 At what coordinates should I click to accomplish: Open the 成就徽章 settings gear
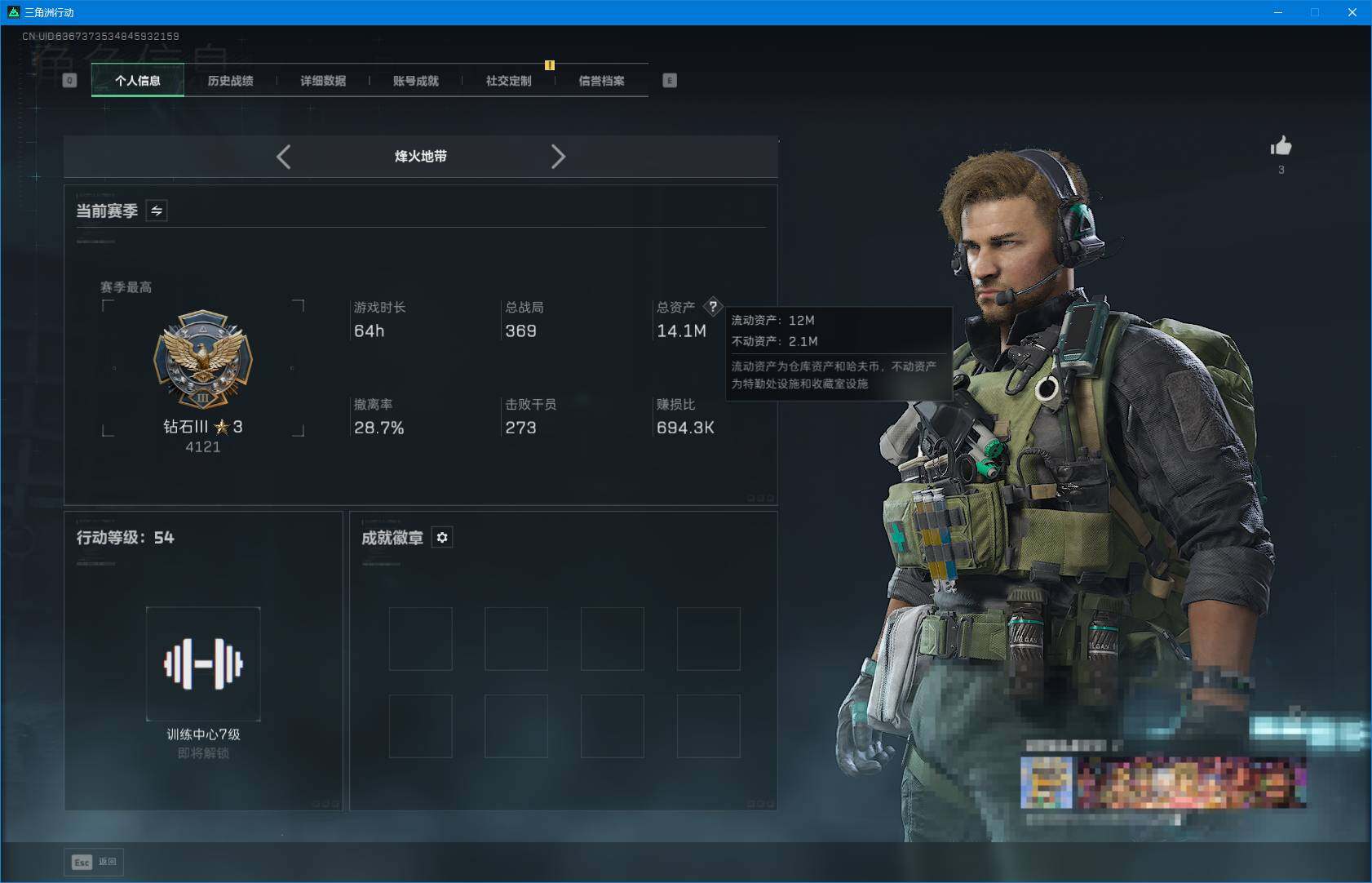pyautogui.click(x=442, y=537)
